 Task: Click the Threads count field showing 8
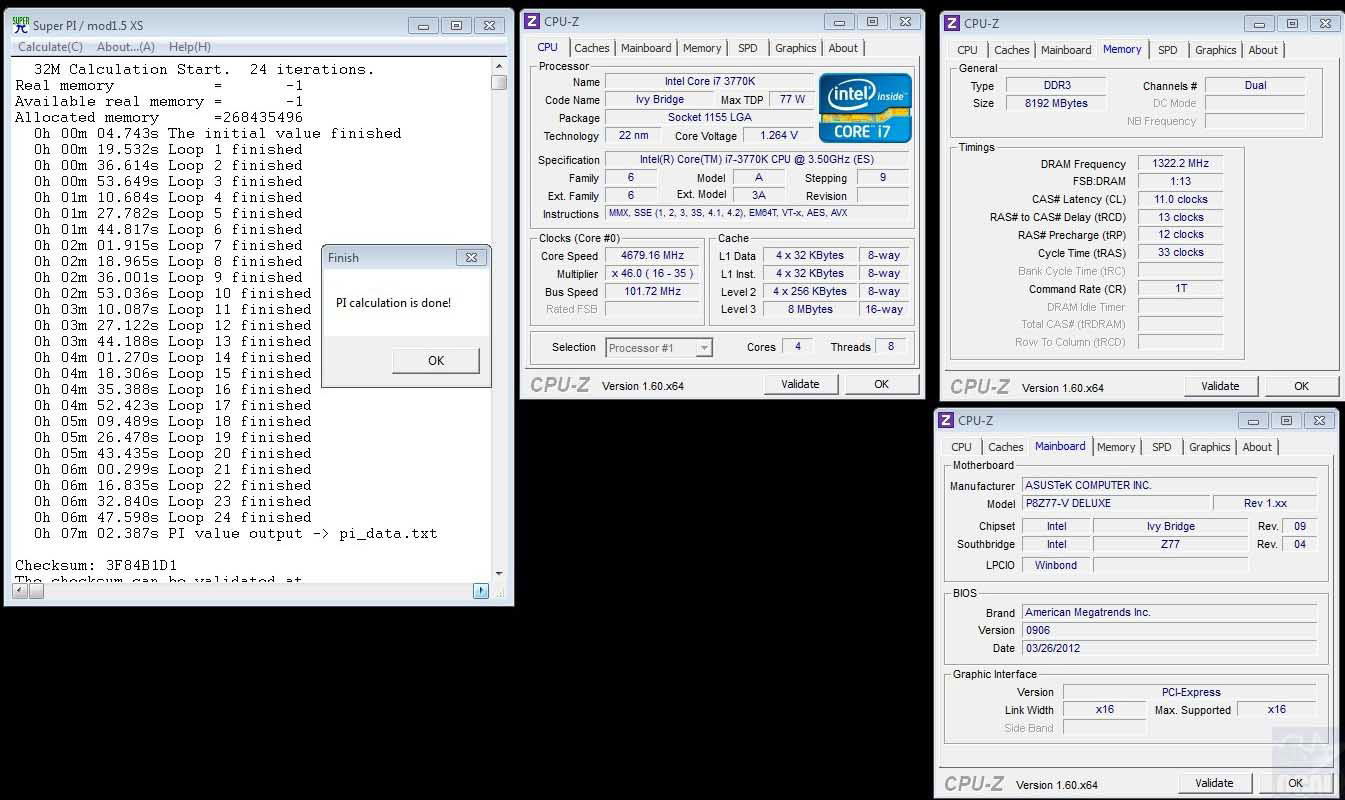coord(891,347)
